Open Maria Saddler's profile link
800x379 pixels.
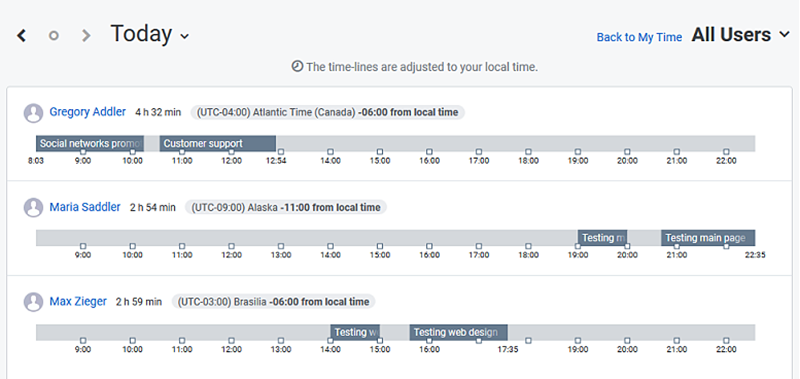point(85,207)
